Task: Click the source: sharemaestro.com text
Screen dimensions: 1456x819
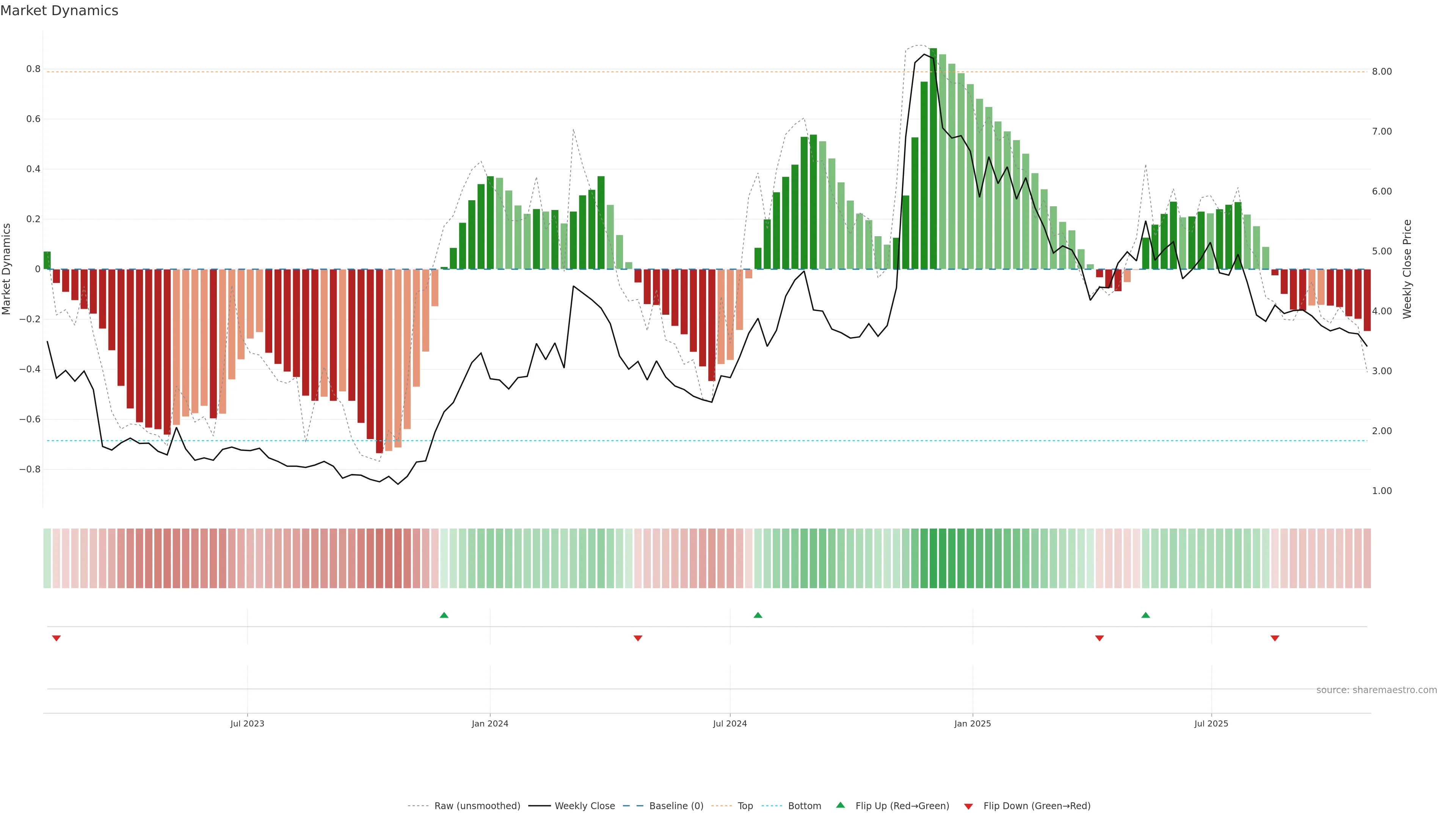Action: [1376, 690]
